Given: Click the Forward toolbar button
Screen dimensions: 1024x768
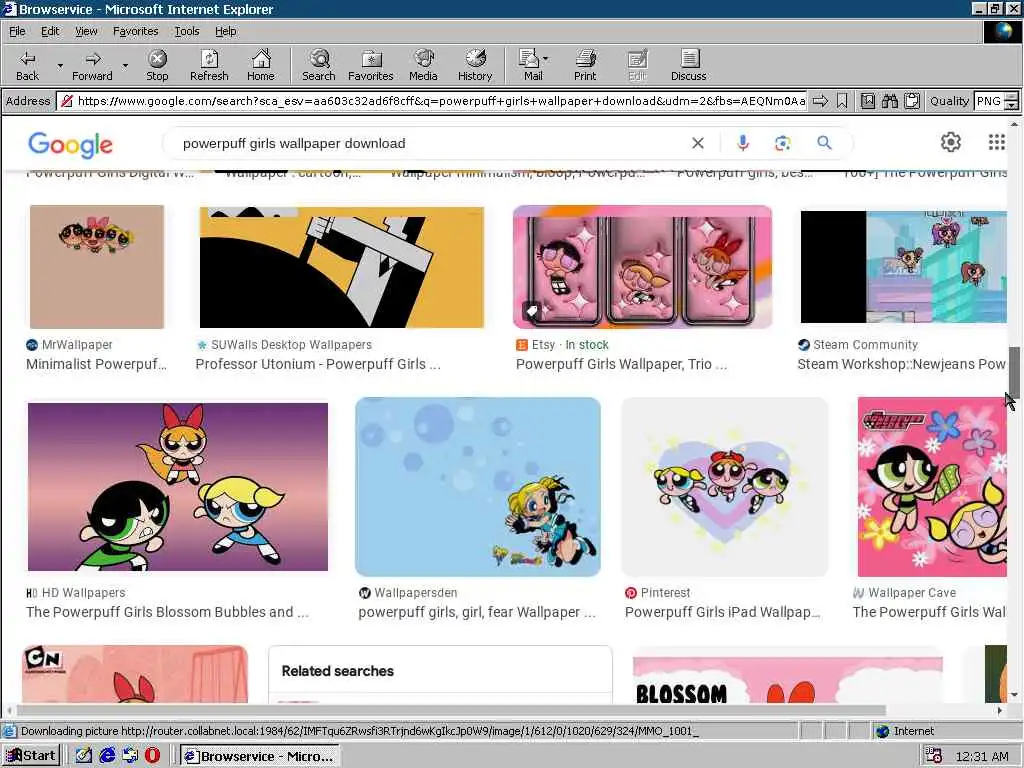Looking at the screenshot, I should 92,65.
